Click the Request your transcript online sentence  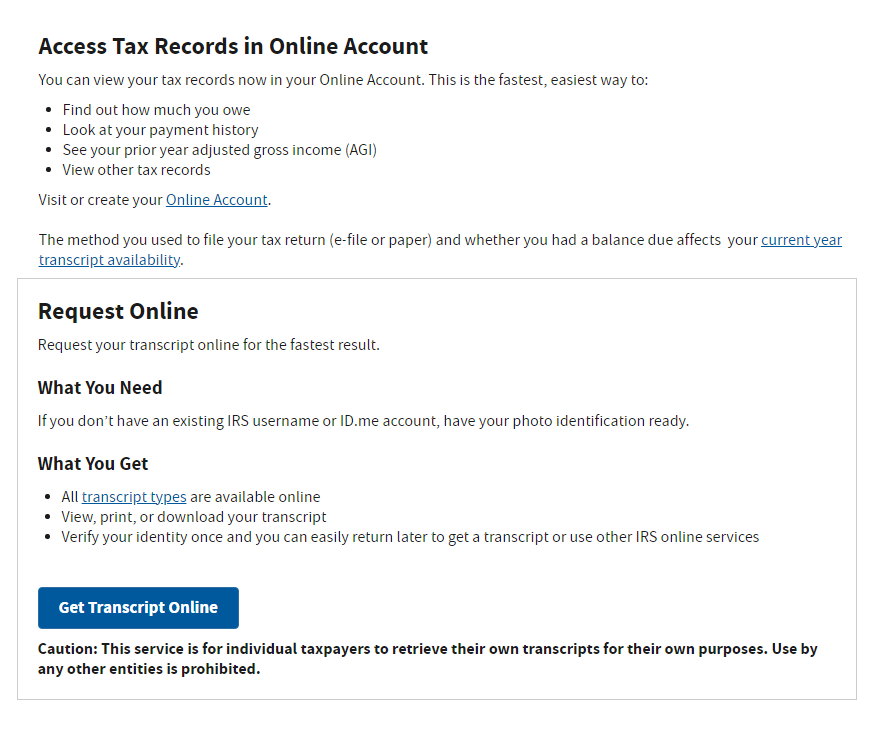208,345
